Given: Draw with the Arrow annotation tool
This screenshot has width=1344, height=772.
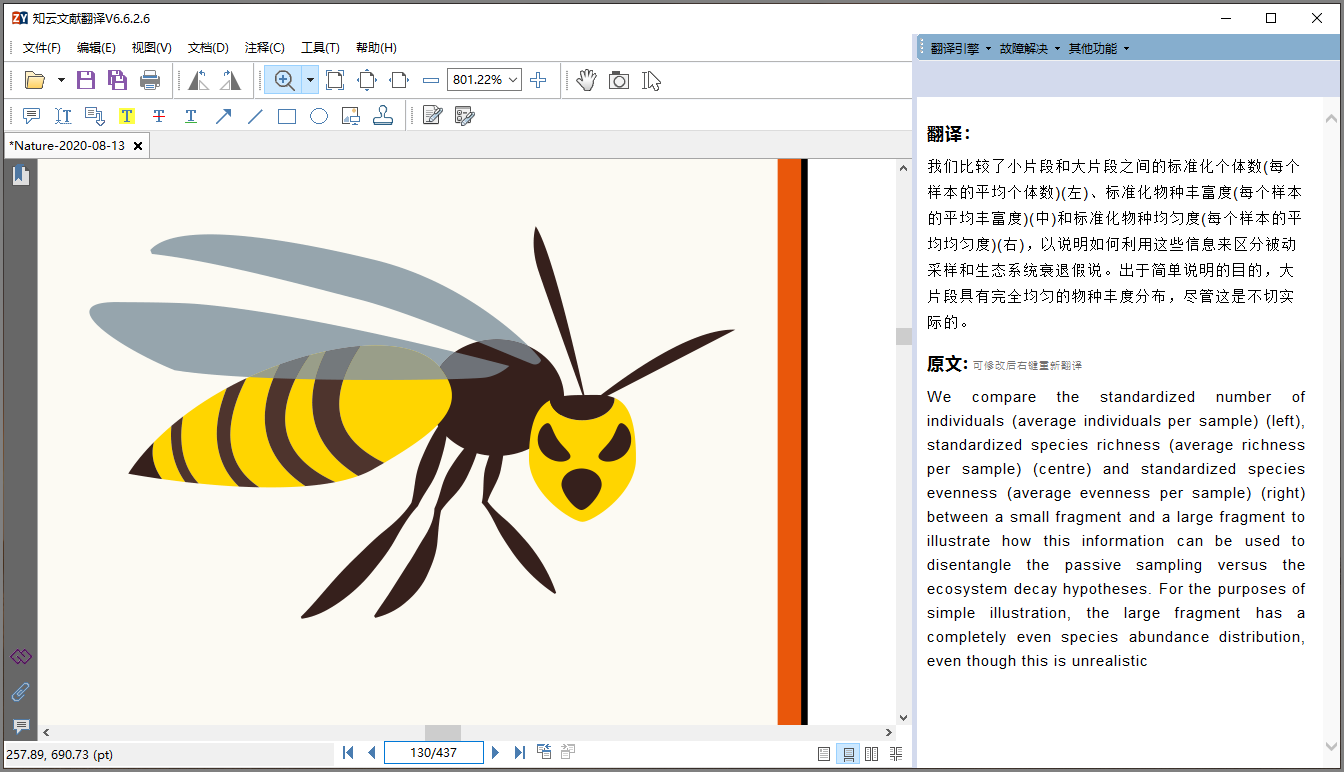Looking at the screenshot, I should tap(223, 116).
